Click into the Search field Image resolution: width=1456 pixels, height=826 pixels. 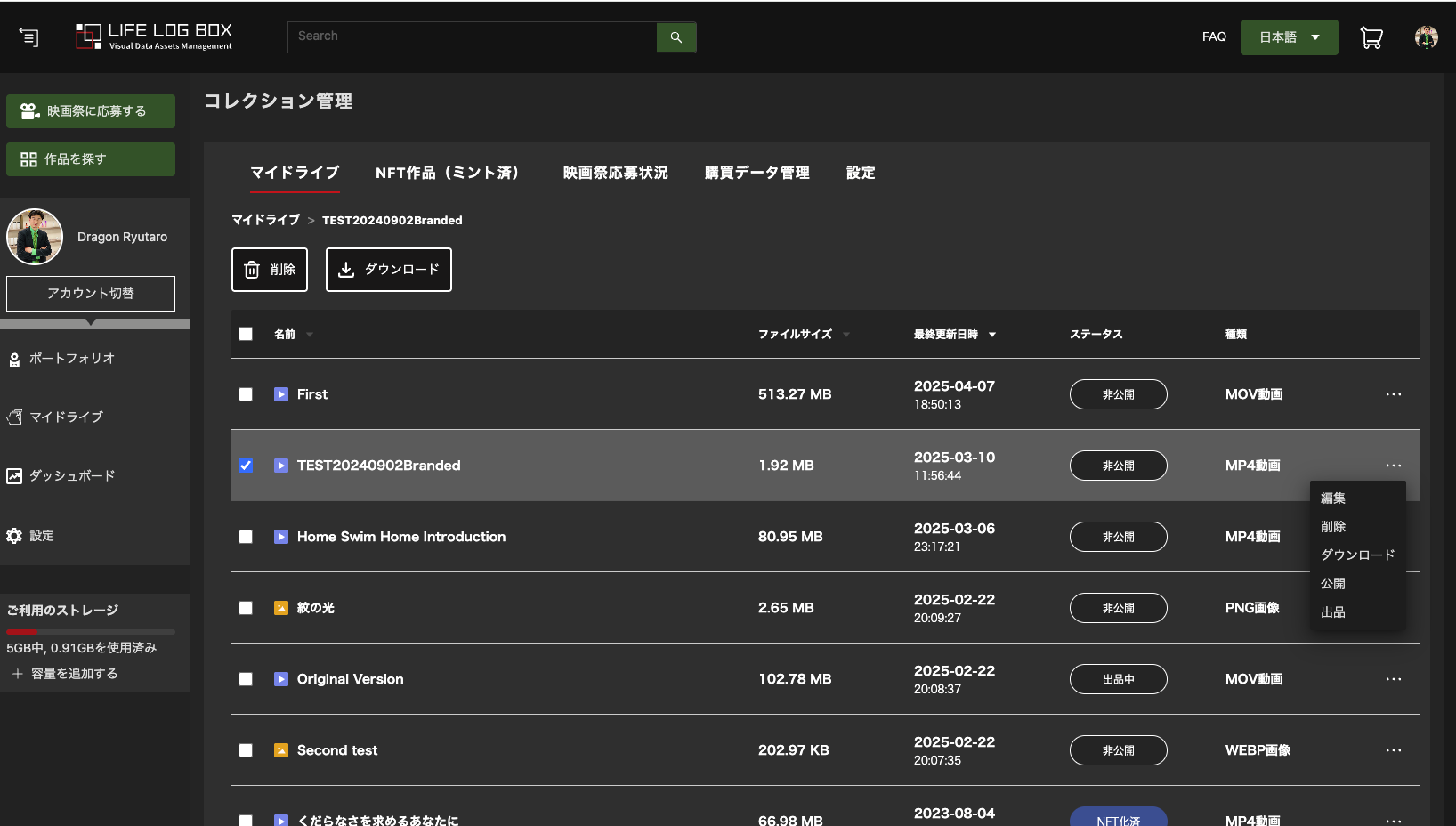click(472, 36)
